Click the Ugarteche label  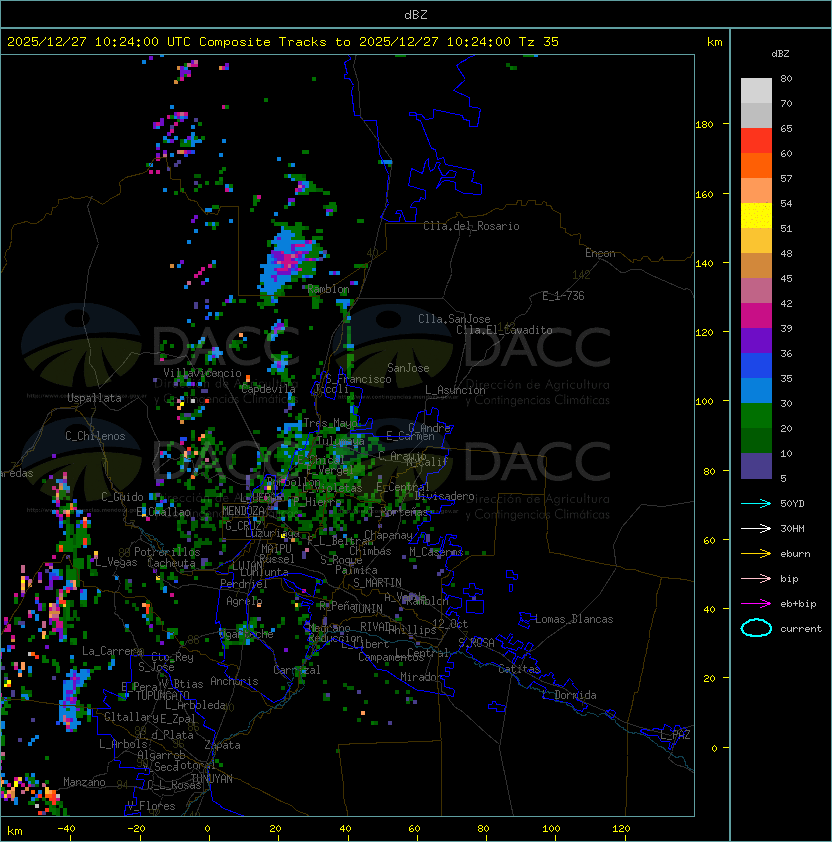coord(247,634)
